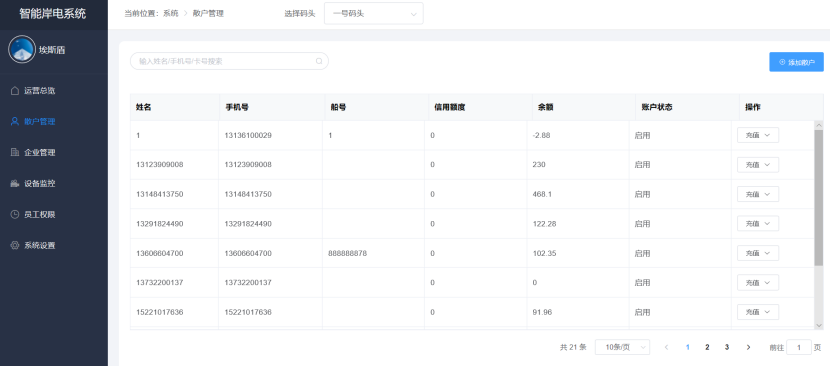Screen dimensions: 832x366
Task: Click the 前往 page number input
Action: click(x=799, y=347)
